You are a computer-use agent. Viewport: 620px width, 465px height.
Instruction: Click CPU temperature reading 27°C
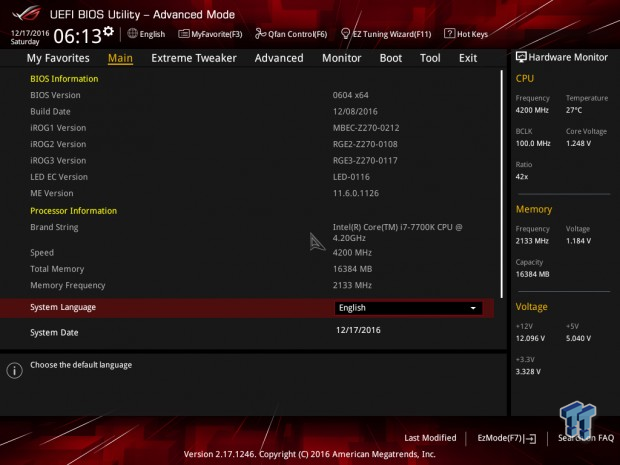tap(574, 110)
